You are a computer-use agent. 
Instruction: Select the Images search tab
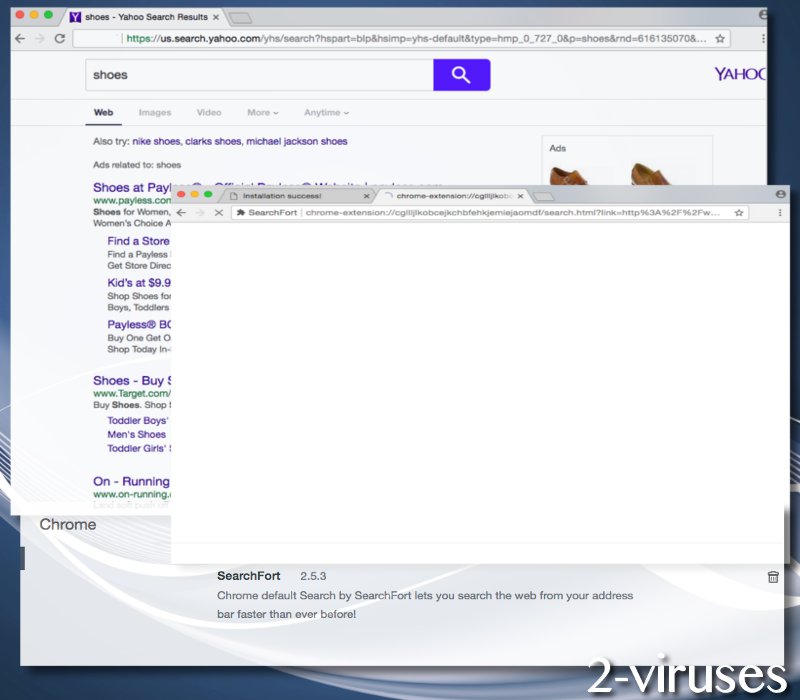tap(155, 113)
